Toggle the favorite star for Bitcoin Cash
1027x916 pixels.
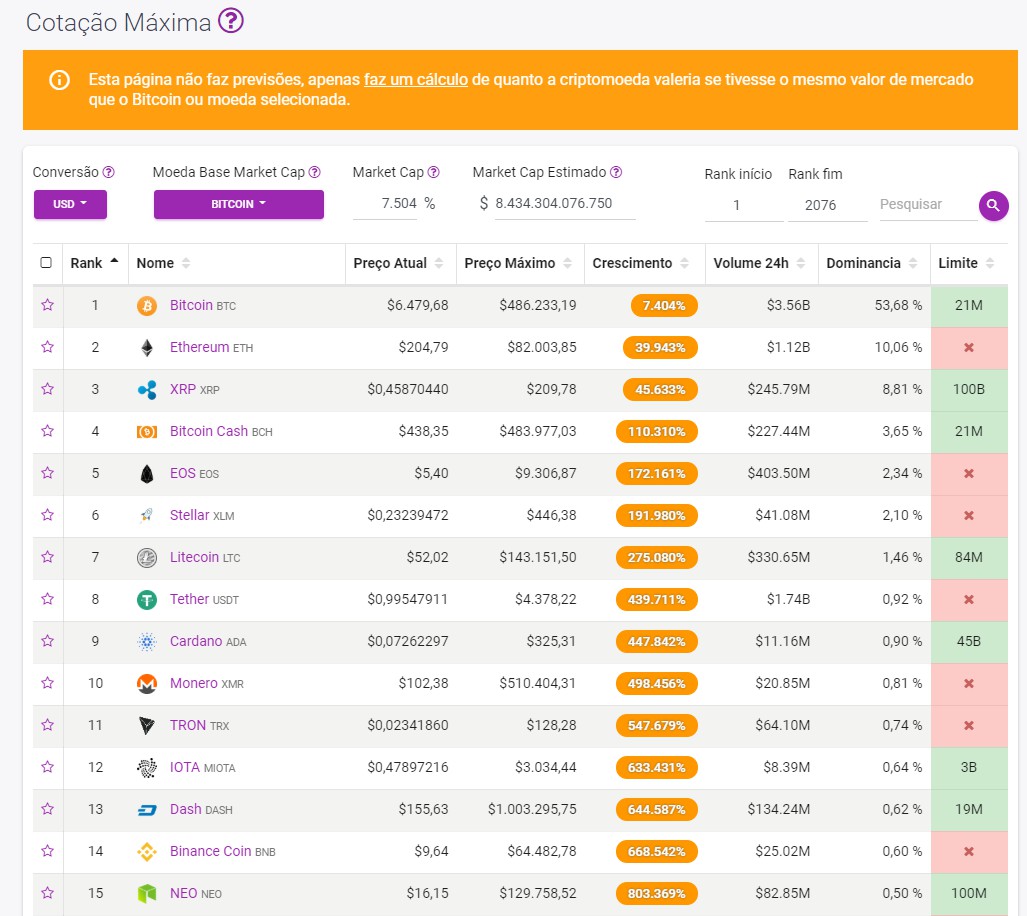[x=47, y=431]
